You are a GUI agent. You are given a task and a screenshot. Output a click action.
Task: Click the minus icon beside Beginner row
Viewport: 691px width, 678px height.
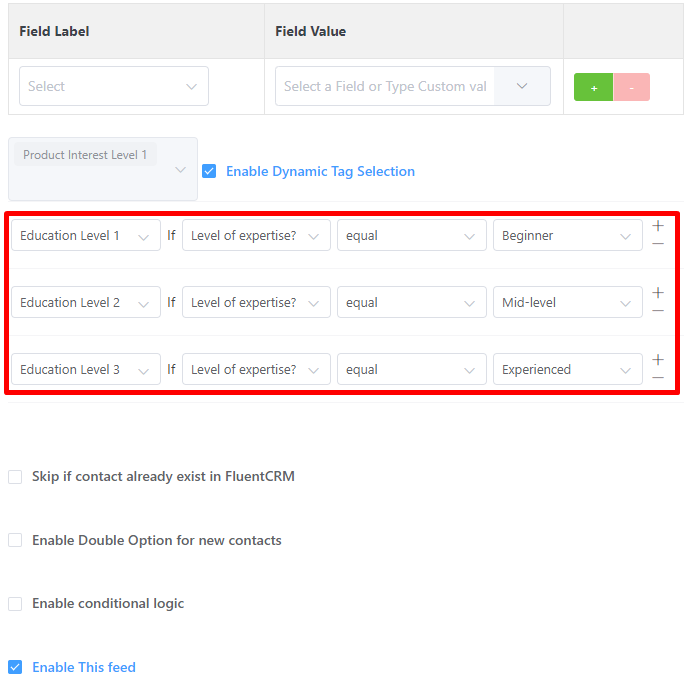[x=658, y=244]
